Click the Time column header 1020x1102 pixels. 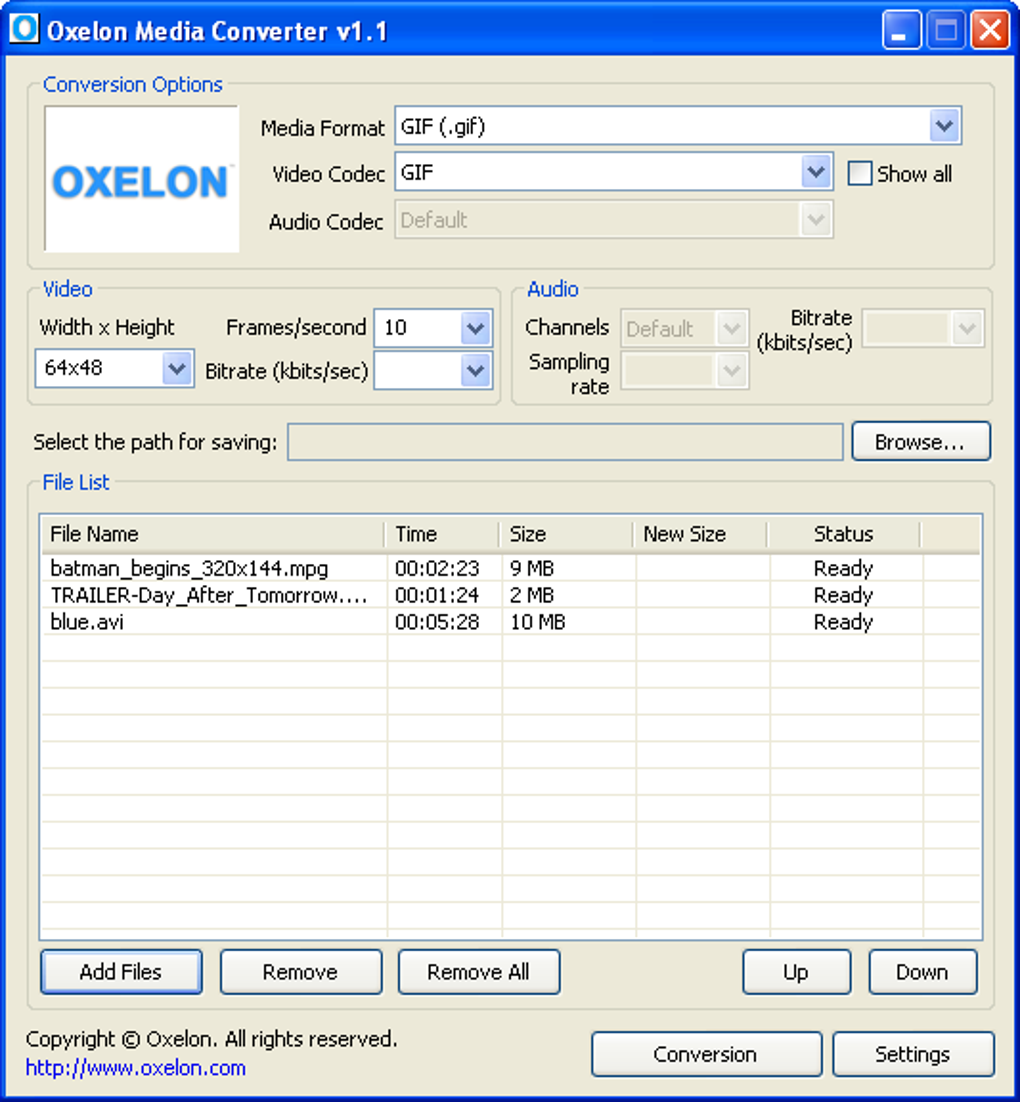pos(442,534)
